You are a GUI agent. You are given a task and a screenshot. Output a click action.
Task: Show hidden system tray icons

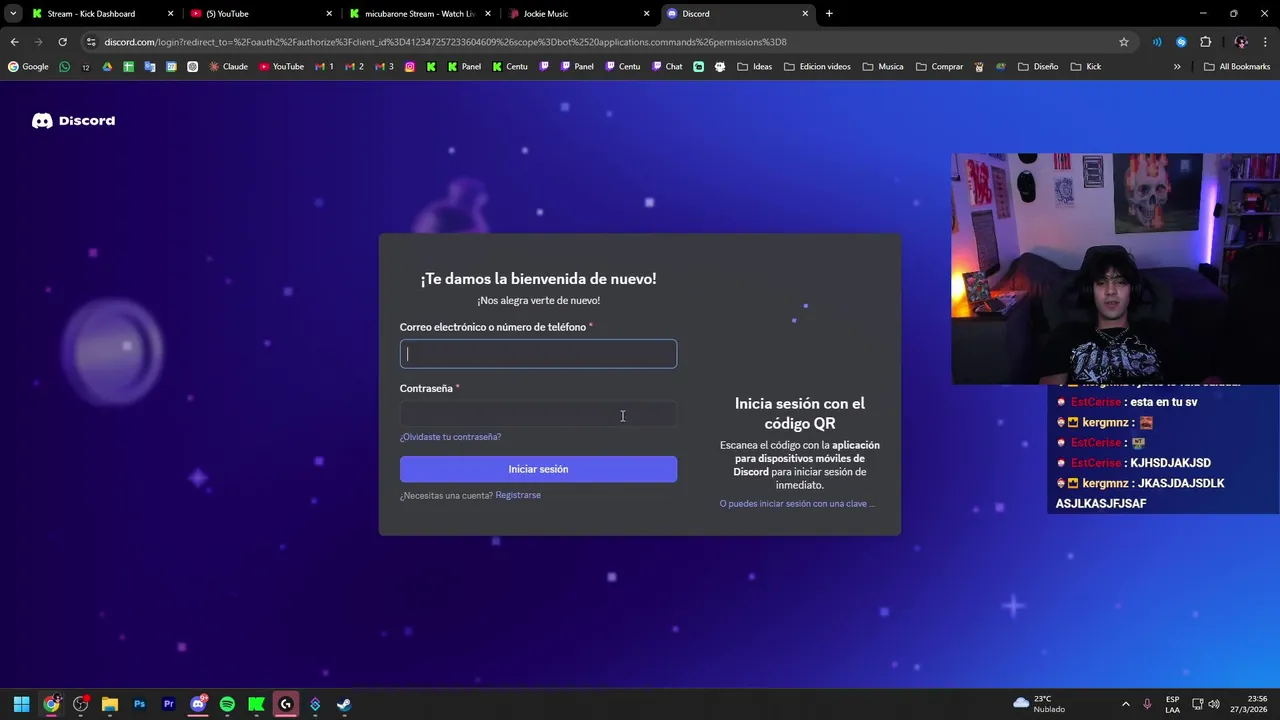coord(1125,704)
